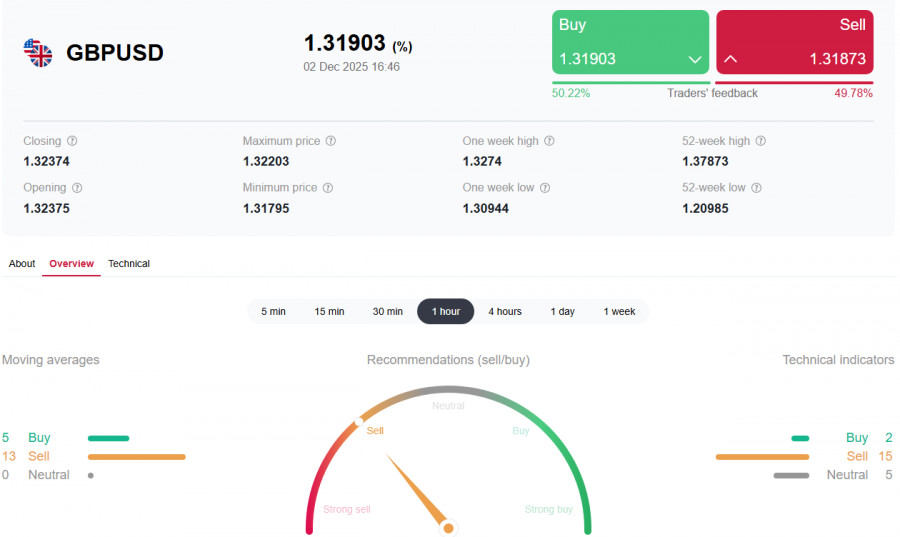Click the 49.78% sell feedback value
Image resolution: width=900 pixels, height=537 pixels.
(x=854, y=93)
